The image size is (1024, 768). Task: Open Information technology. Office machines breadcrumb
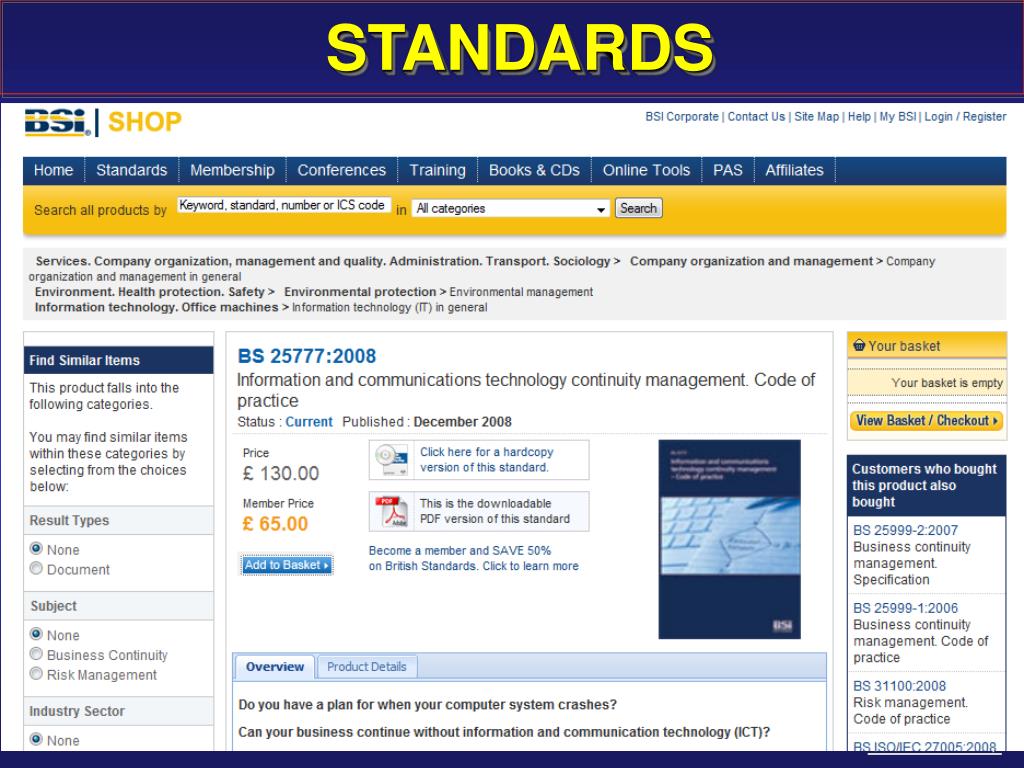(x=156, y=307)
